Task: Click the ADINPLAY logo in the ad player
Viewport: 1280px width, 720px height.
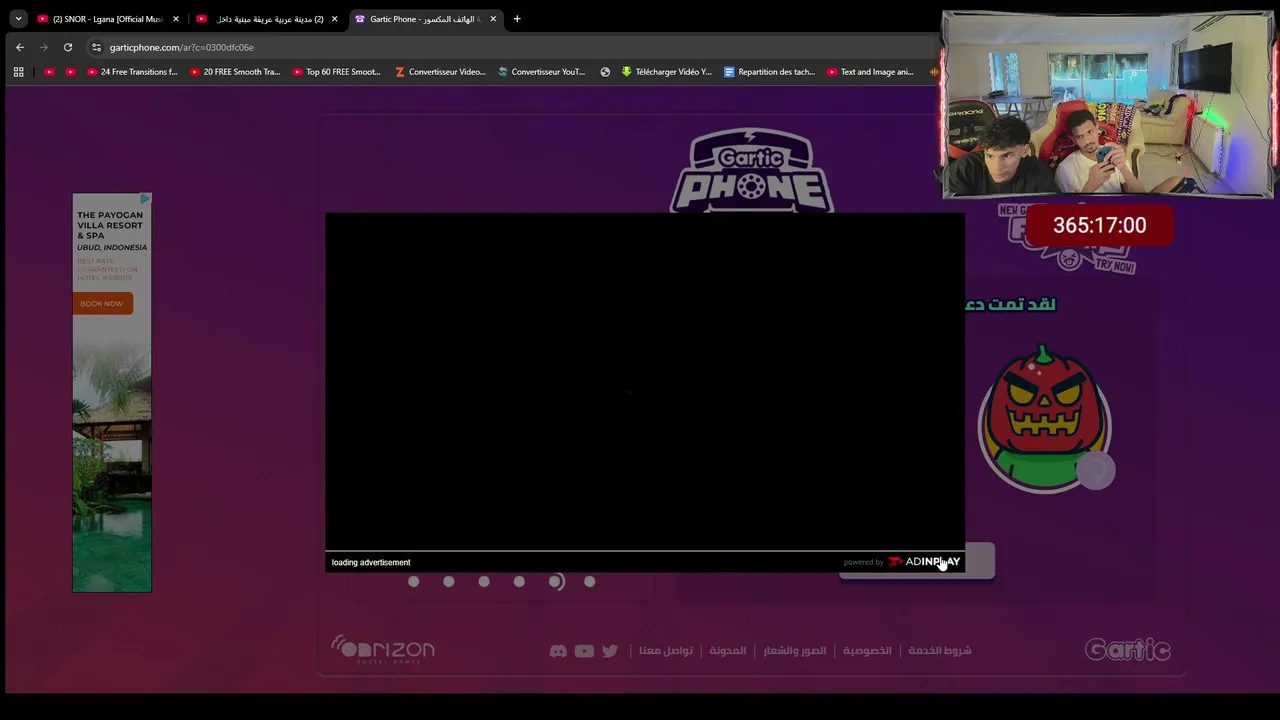Action: click(924, 562)
